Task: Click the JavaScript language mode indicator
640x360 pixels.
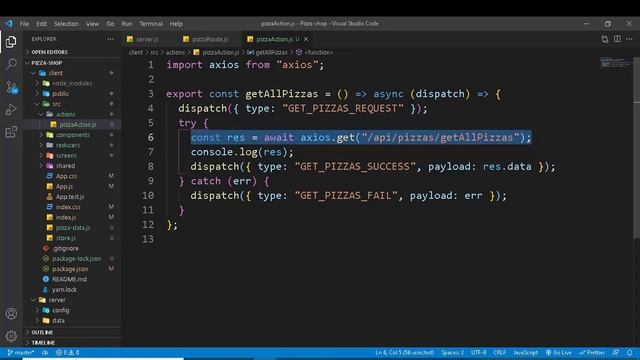Action: click(525, 352)
